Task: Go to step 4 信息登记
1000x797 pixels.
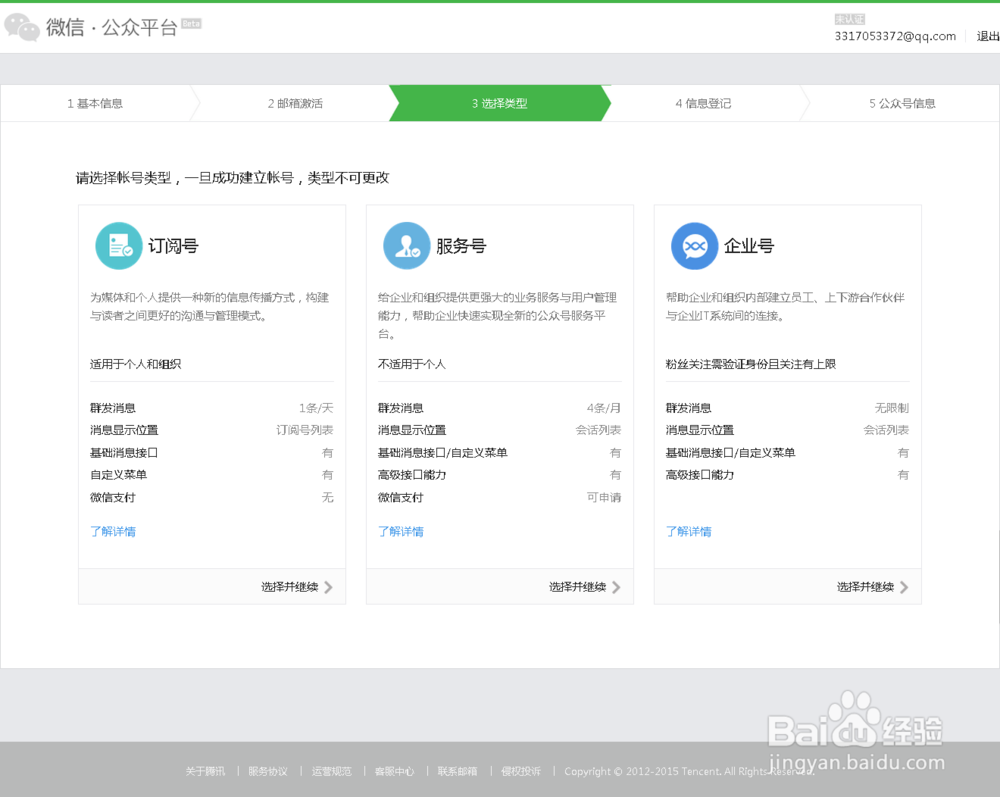Action: tap(703, 103)
